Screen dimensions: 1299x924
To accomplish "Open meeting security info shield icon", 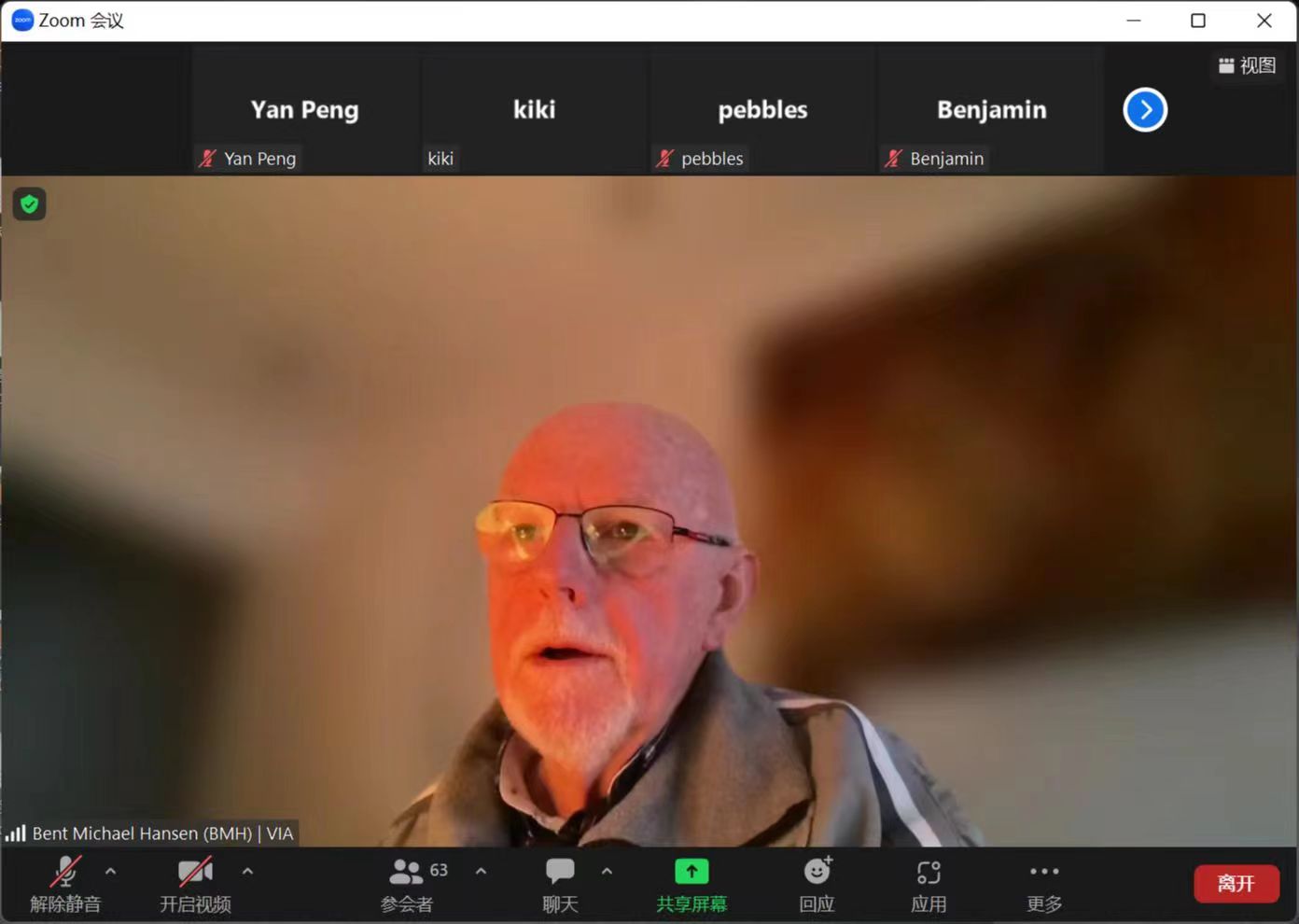I will click(x=30, y=203).
